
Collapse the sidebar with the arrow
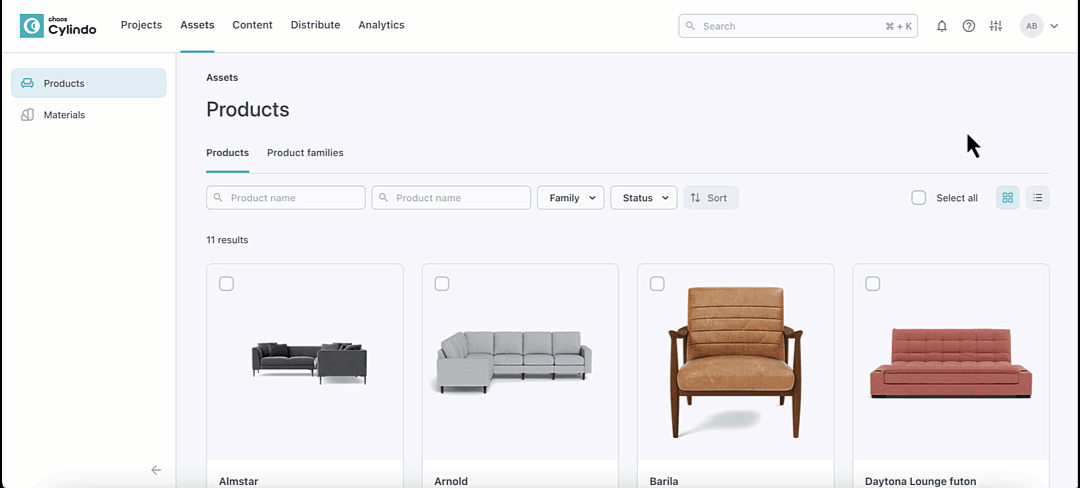(156, 470)
